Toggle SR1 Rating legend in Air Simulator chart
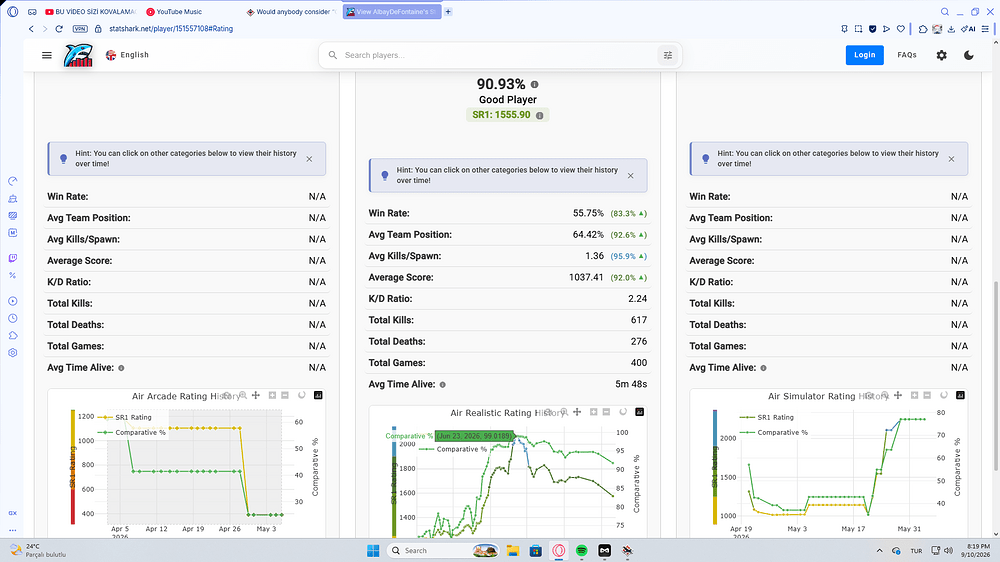The height and width of the screenshot is (562, 1000). point(767,417)
